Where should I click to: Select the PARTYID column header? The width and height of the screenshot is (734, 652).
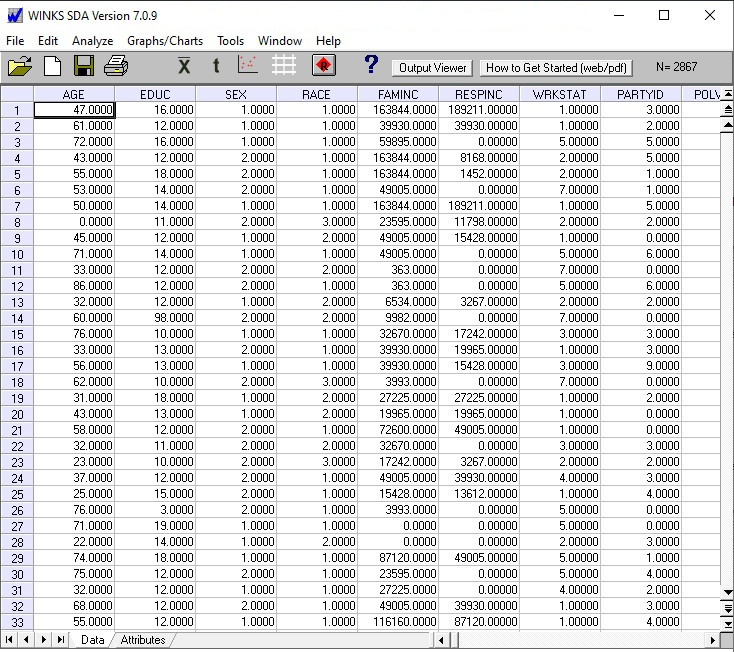(x=641, y=94)
